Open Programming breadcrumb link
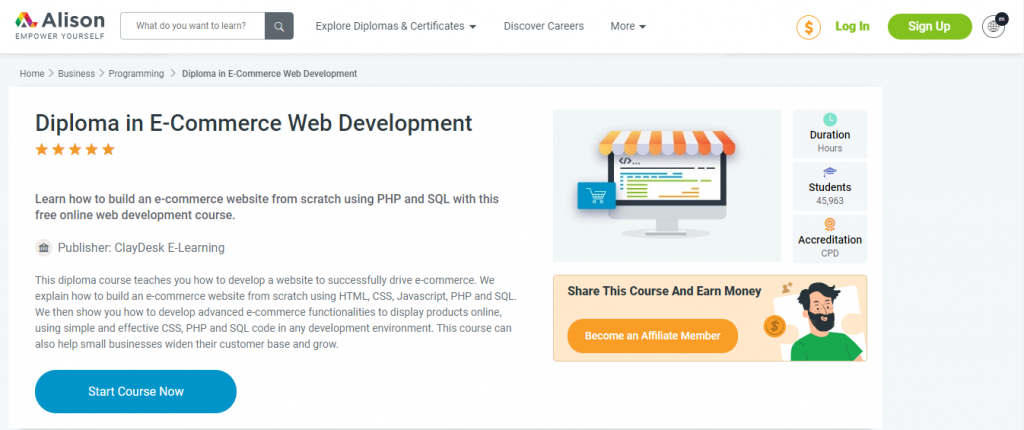 pyautogui.click(x=136, y=74)
